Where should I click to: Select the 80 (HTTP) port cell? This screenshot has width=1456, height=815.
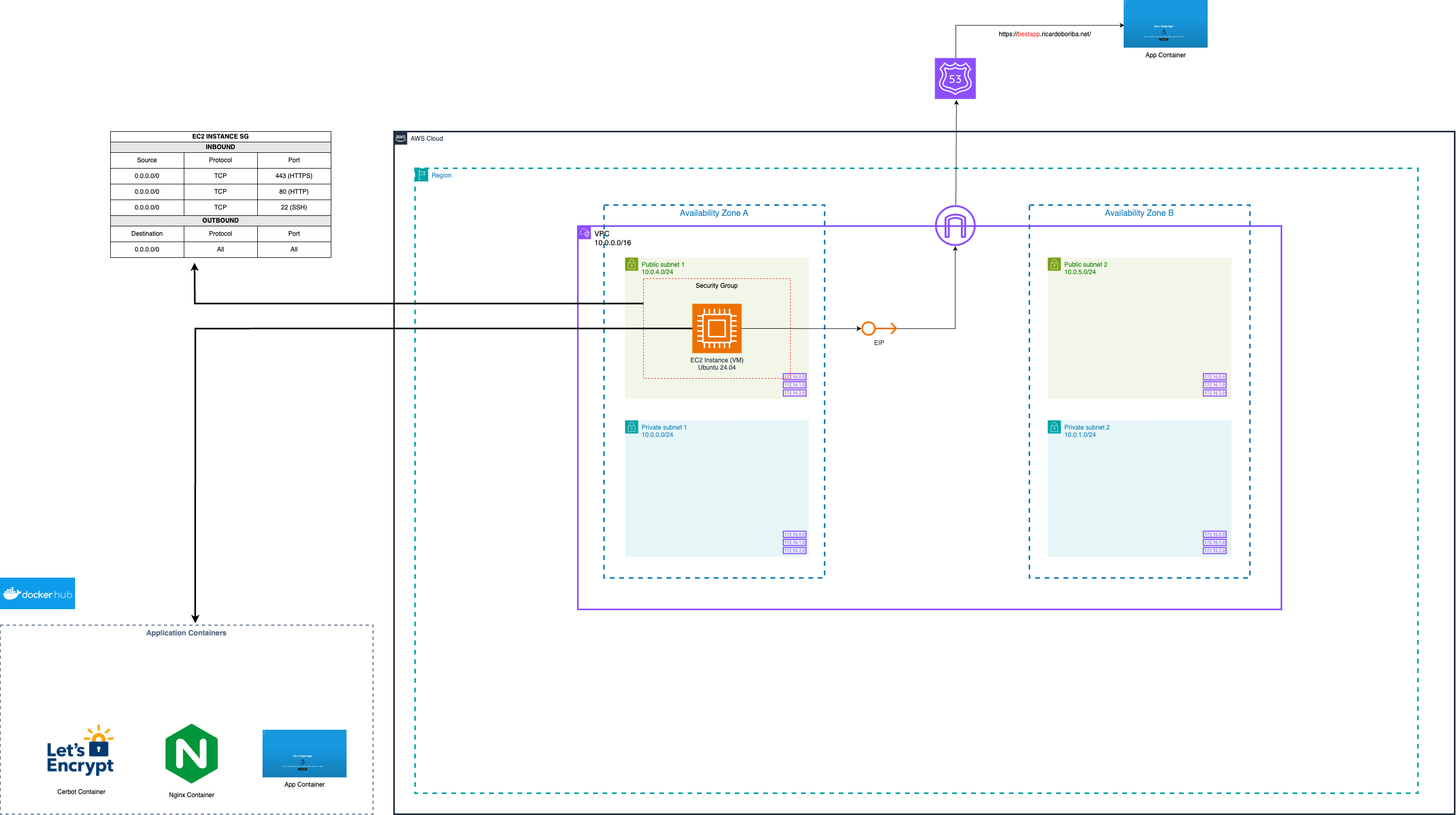(x=294, y=192)
